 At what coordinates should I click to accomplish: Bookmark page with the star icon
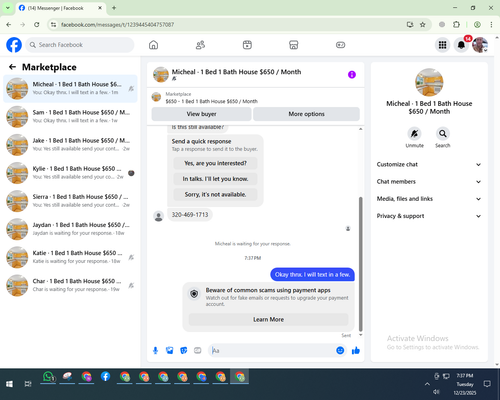tap(423, 24)
